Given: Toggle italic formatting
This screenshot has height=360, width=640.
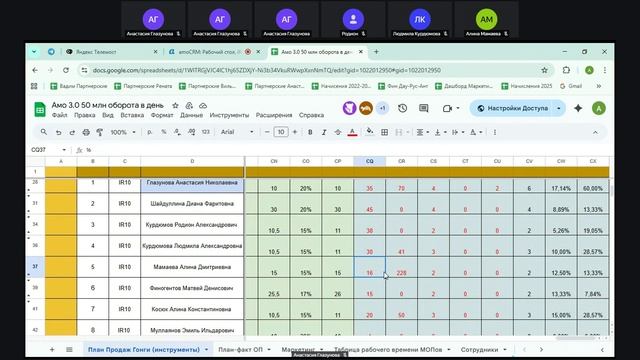Looking at the screenshot, I should pyautogui.click(x=324, y=132).
